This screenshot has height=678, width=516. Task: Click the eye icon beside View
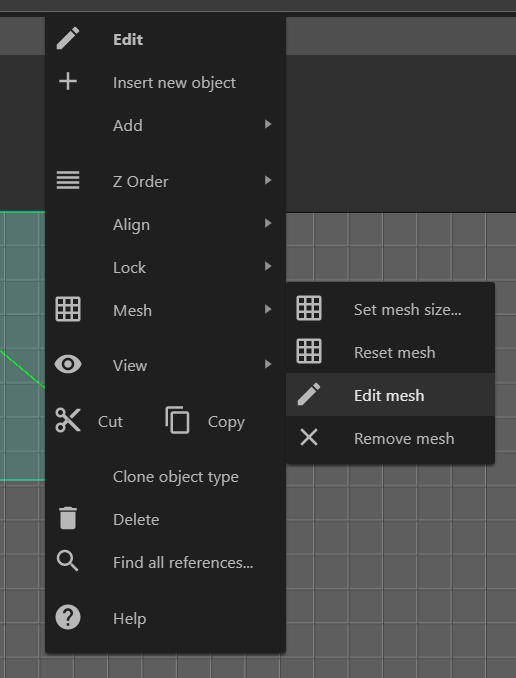click(68, 364)
